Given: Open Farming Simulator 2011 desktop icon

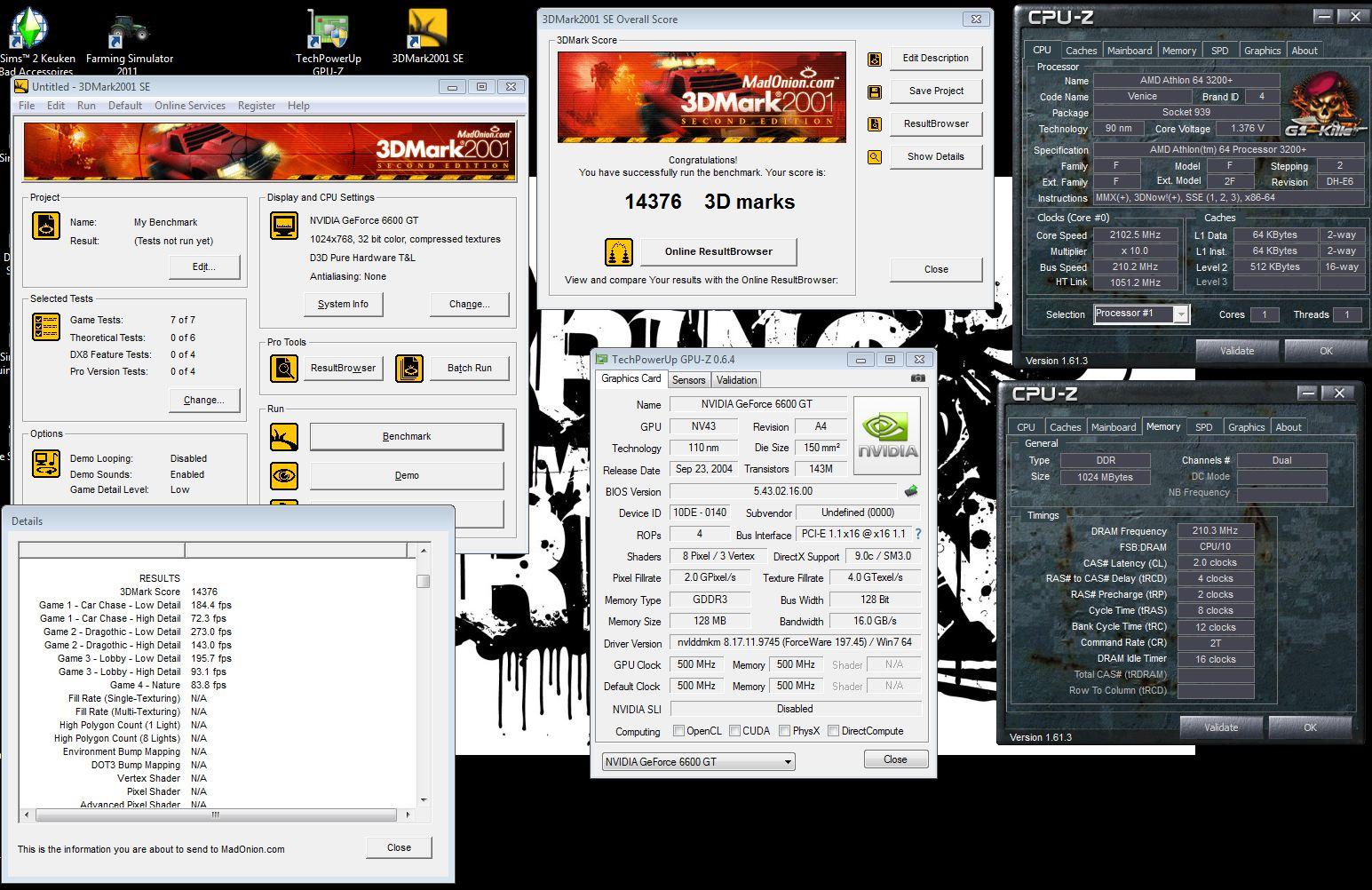Looking at the screenshot, I should 130,42.
